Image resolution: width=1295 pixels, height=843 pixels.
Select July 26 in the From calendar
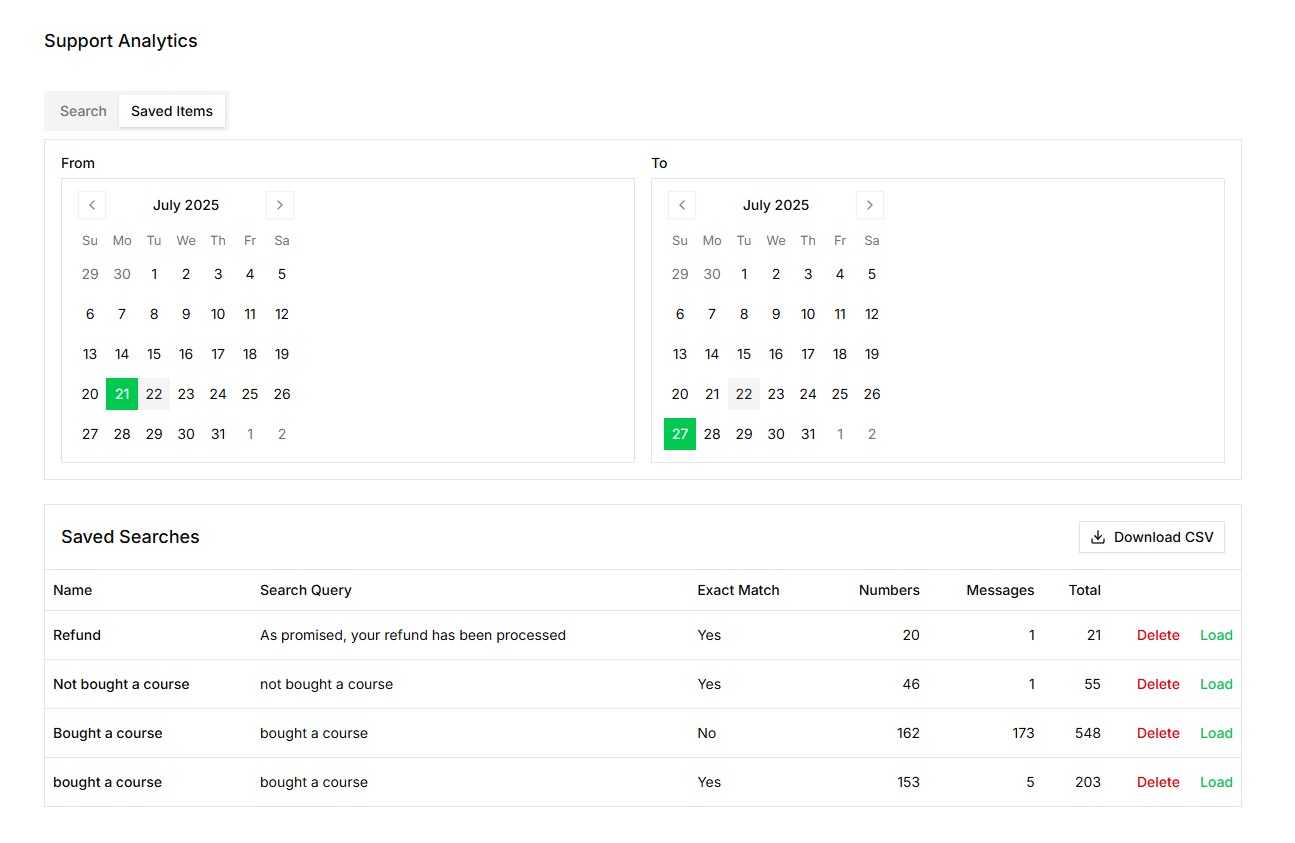[x=282, y=394]
